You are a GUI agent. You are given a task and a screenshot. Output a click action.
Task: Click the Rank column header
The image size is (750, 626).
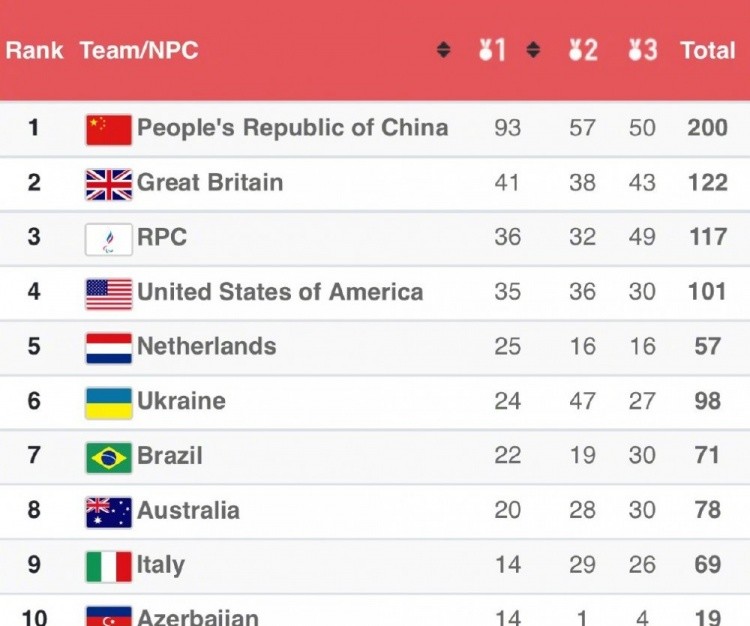[34, 50]
